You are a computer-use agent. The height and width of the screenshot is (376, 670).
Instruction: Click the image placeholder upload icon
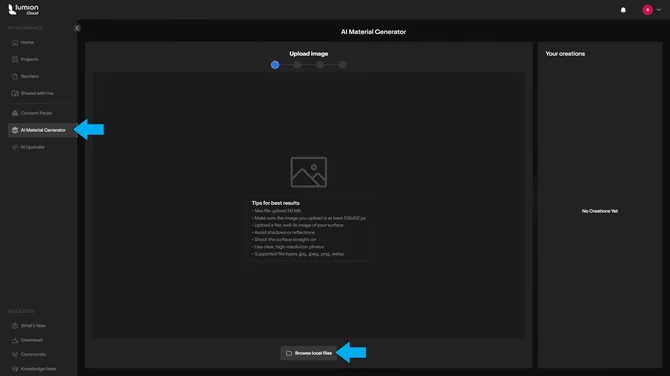pyautogui.click(x=309, y=172)
